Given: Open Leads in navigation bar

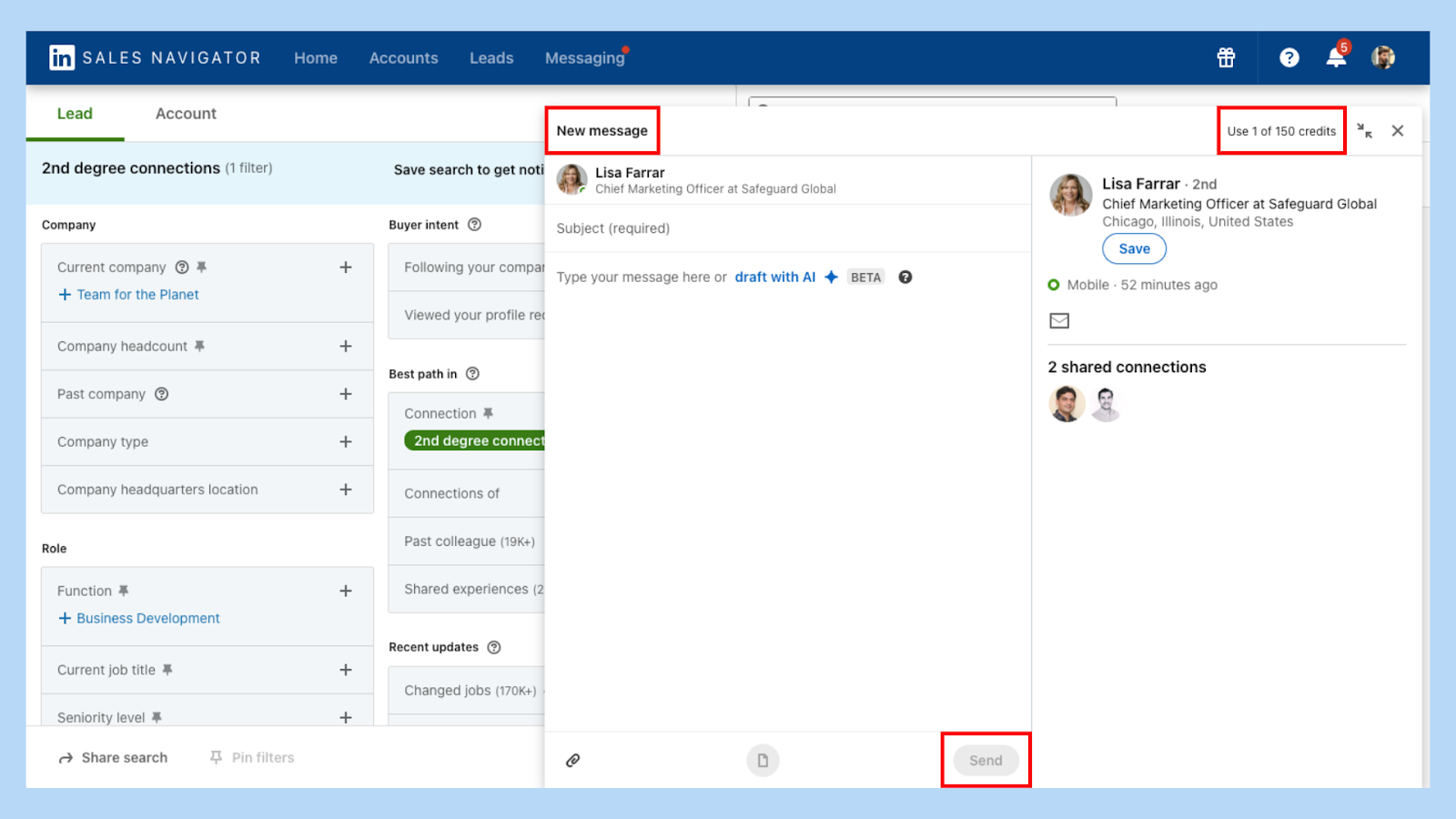Looking at the screenshot, I should pos(491,57).
